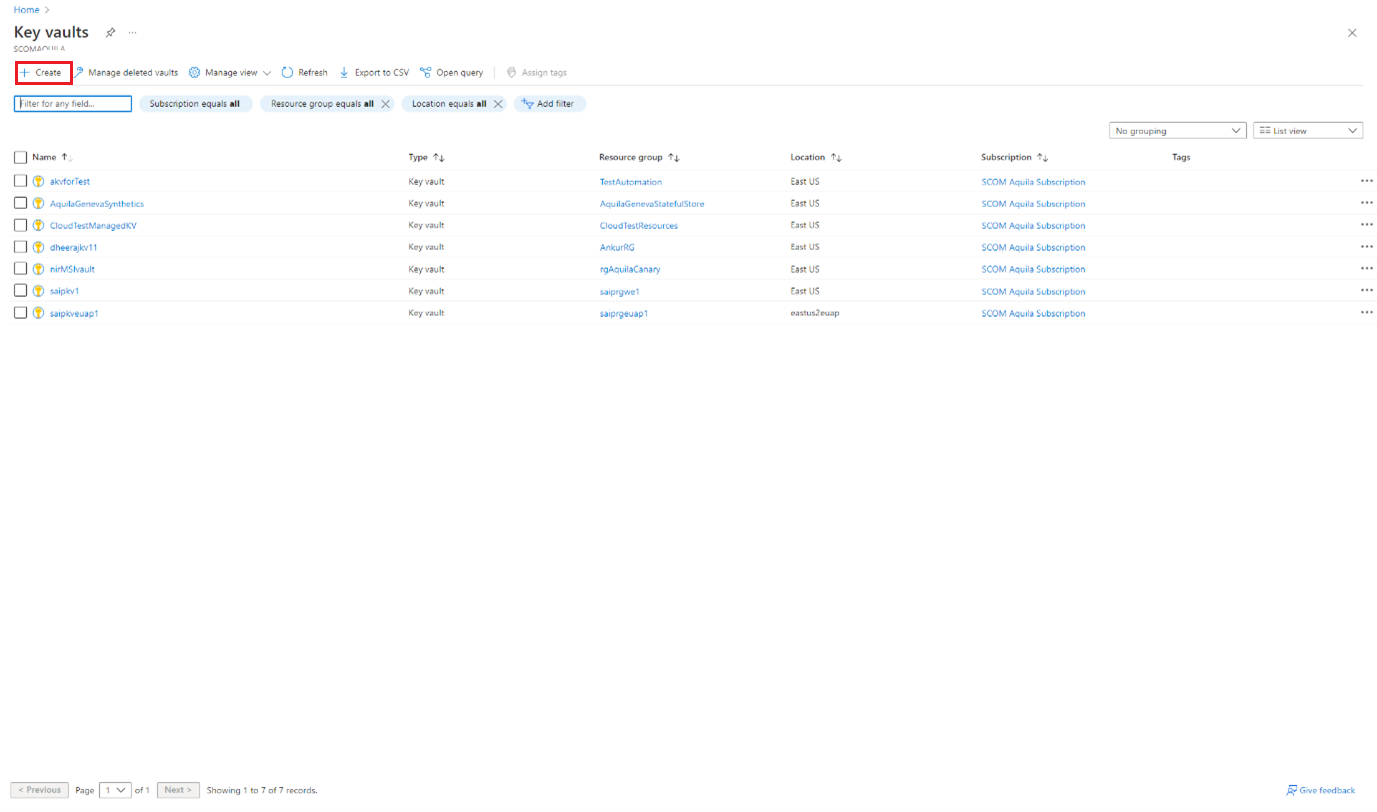1377x812 pixels.
Task: Open the akvforTest key vault
Action: tap(70, 182)
